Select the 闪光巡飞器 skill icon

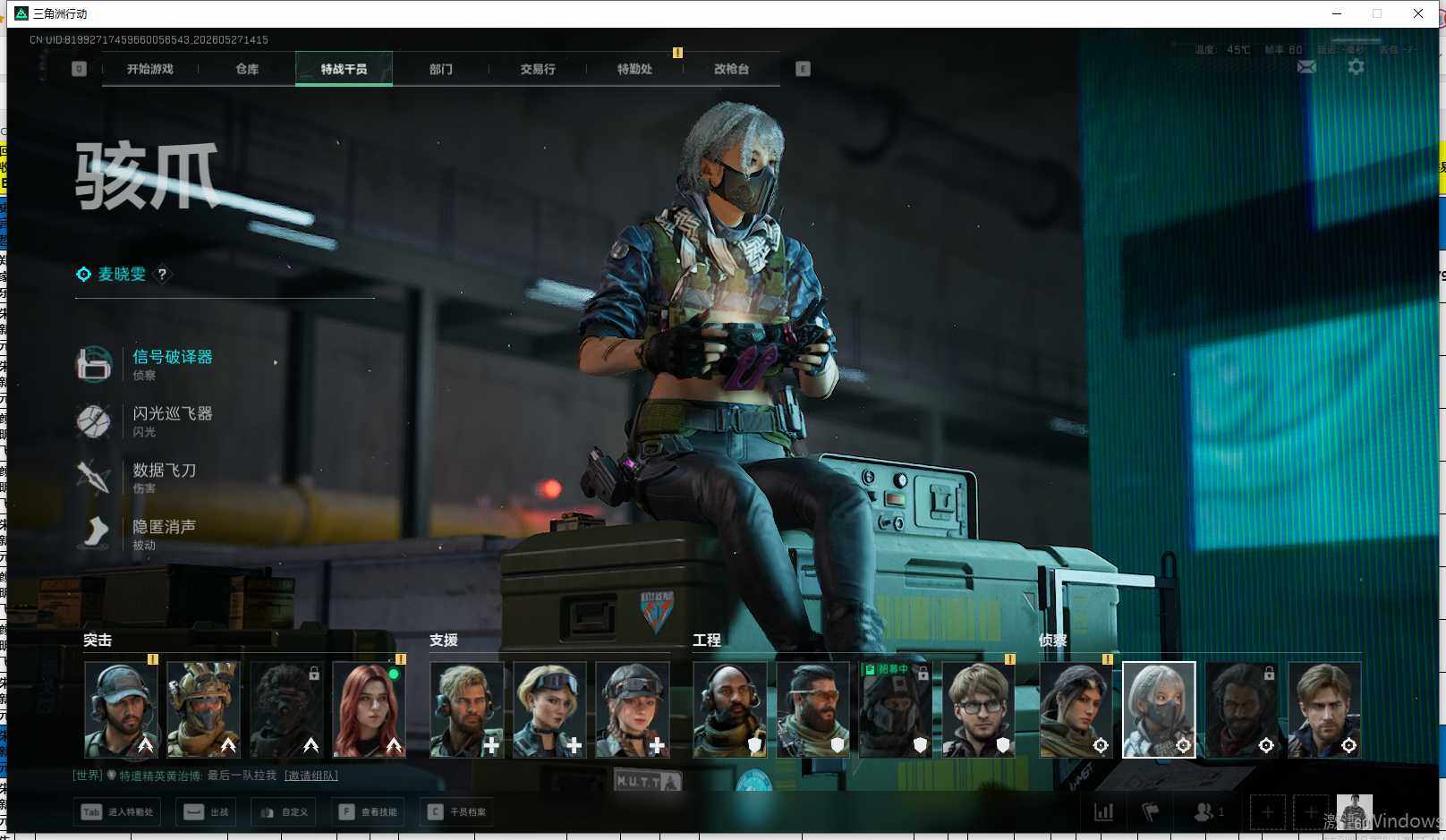tap(94, 420)
